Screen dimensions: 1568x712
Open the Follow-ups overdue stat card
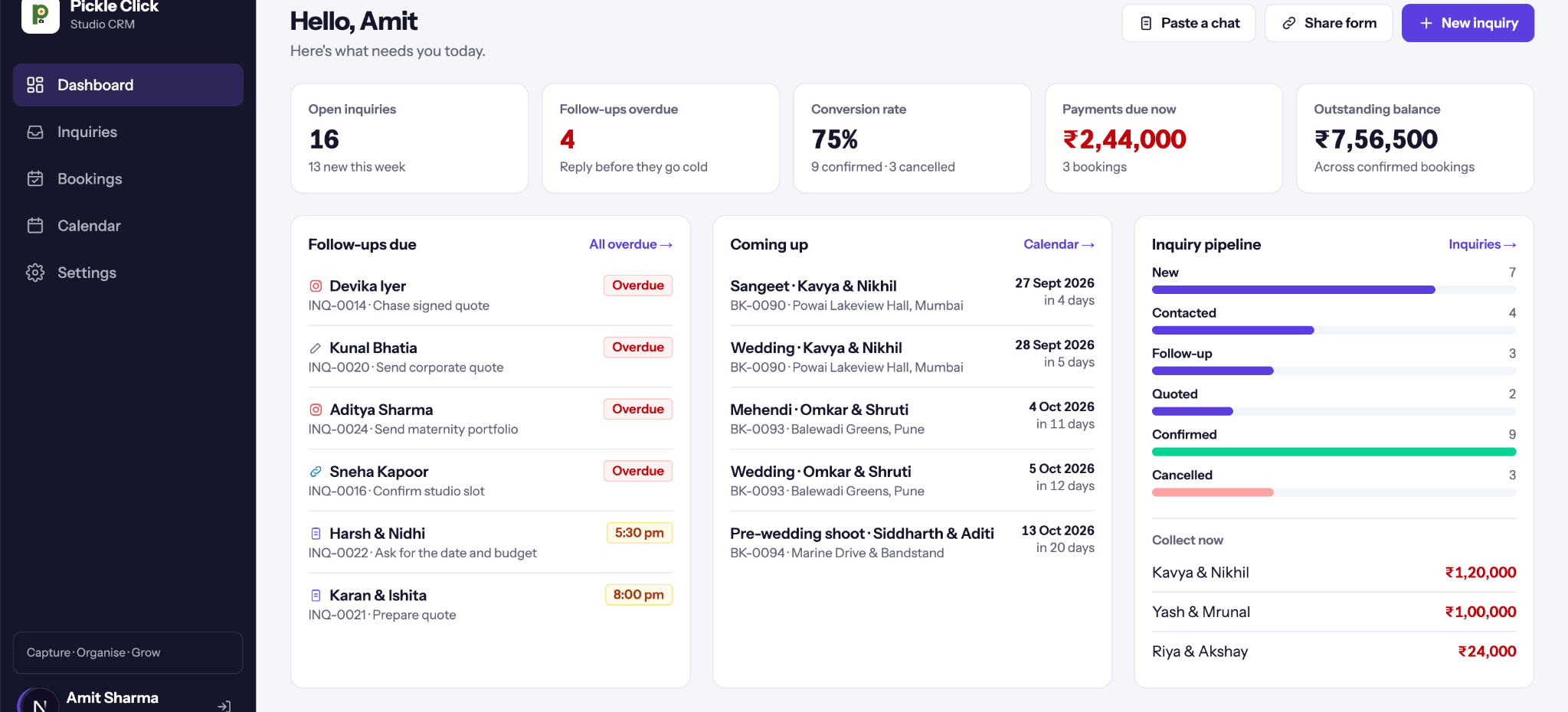coord(660,138)
